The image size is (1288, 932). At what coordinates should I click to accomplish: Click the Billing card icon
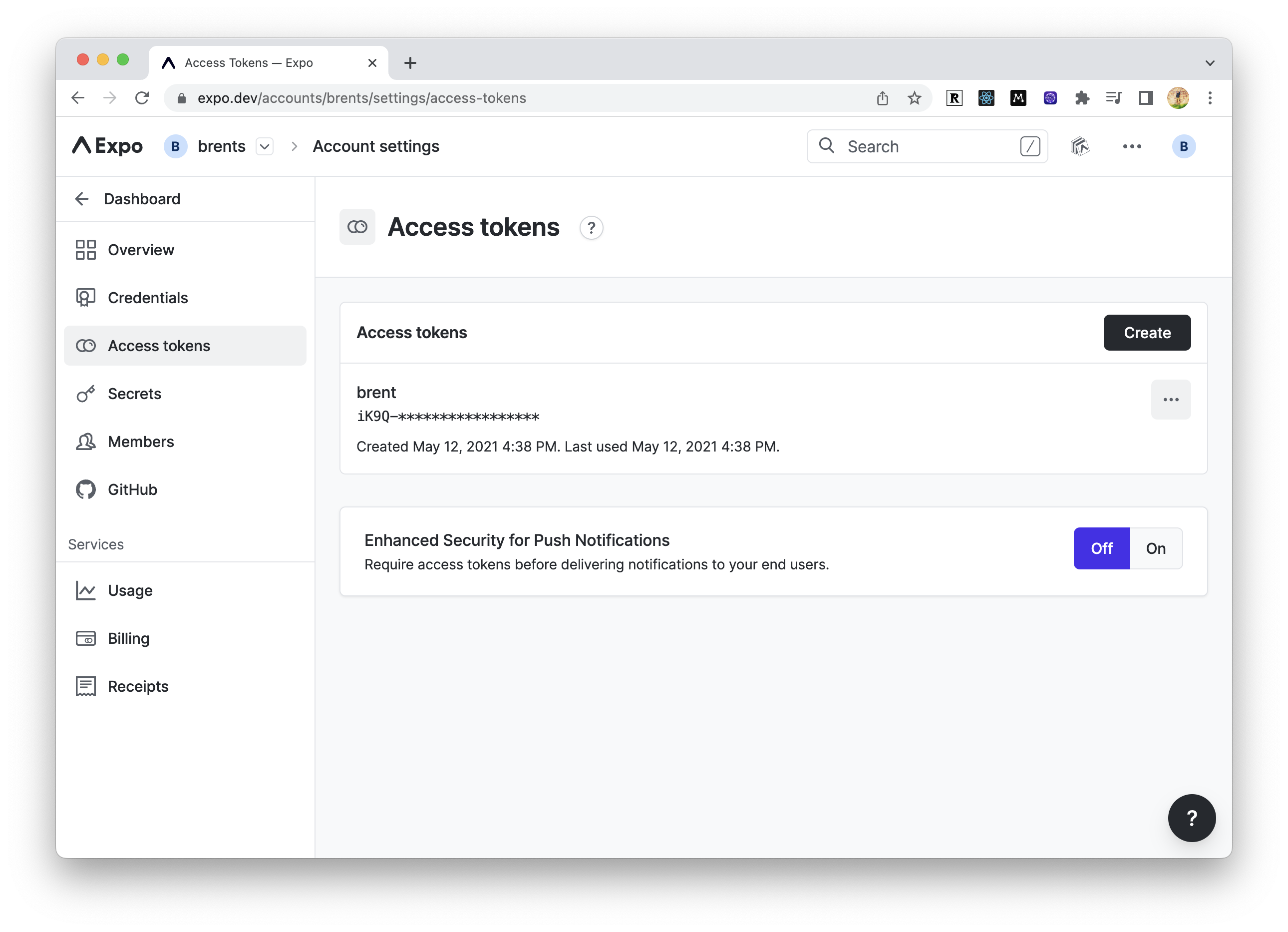click(x=86, y=638)
